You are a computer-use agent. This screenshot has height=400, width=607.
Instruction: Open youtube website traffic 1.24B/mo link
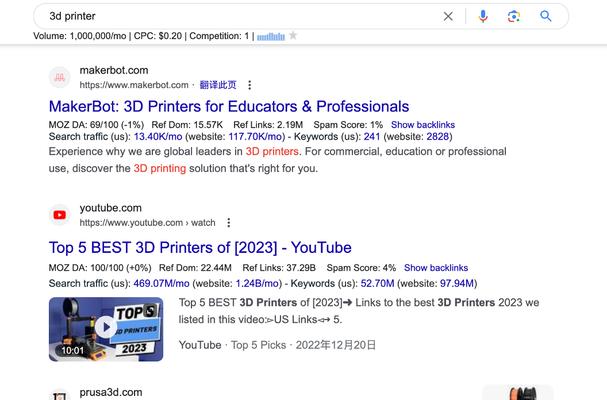click(257, 283)
